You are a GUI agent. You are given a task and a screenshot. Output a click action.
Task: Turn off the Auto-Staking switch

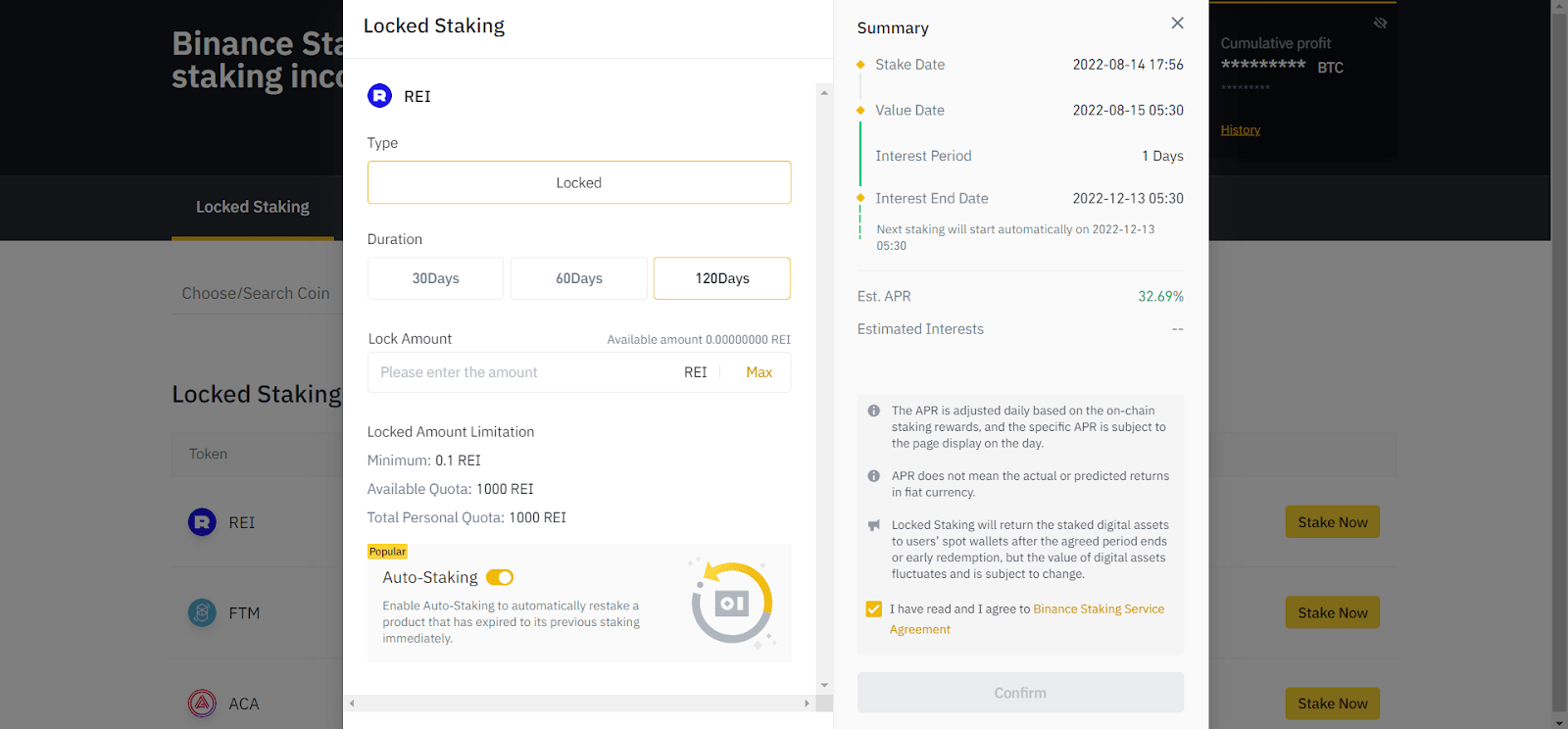point(500,578)
